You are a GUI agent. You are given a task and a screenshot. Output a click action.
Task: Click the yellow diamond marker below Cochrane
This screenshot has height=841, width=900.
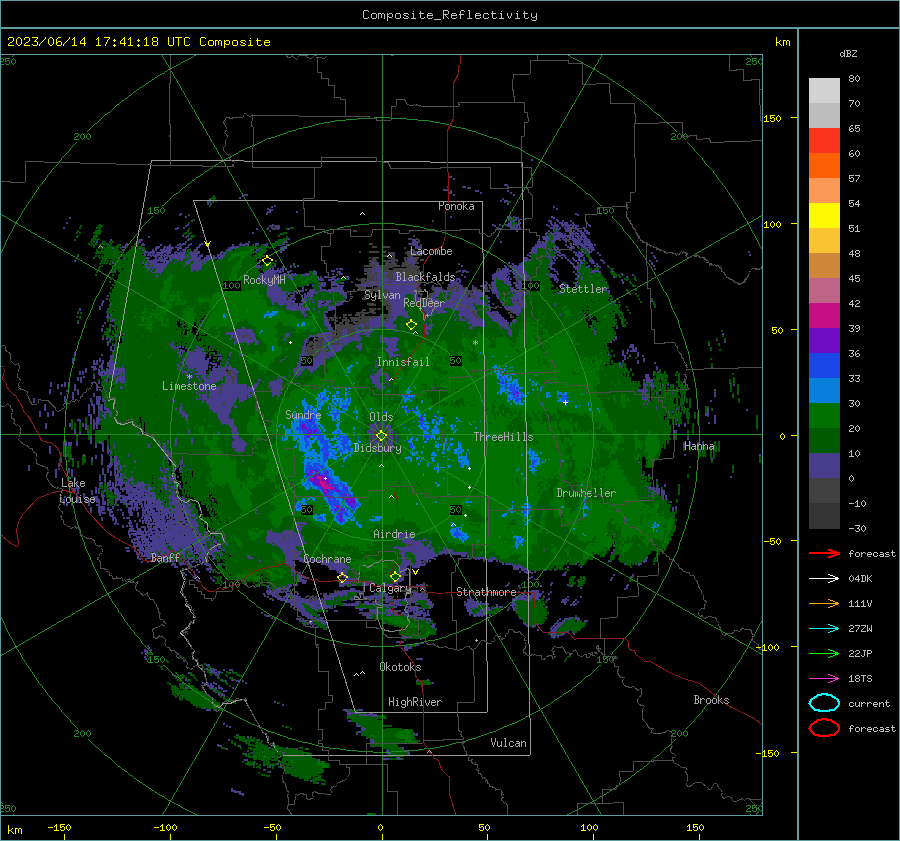click(x=342, y=578)
